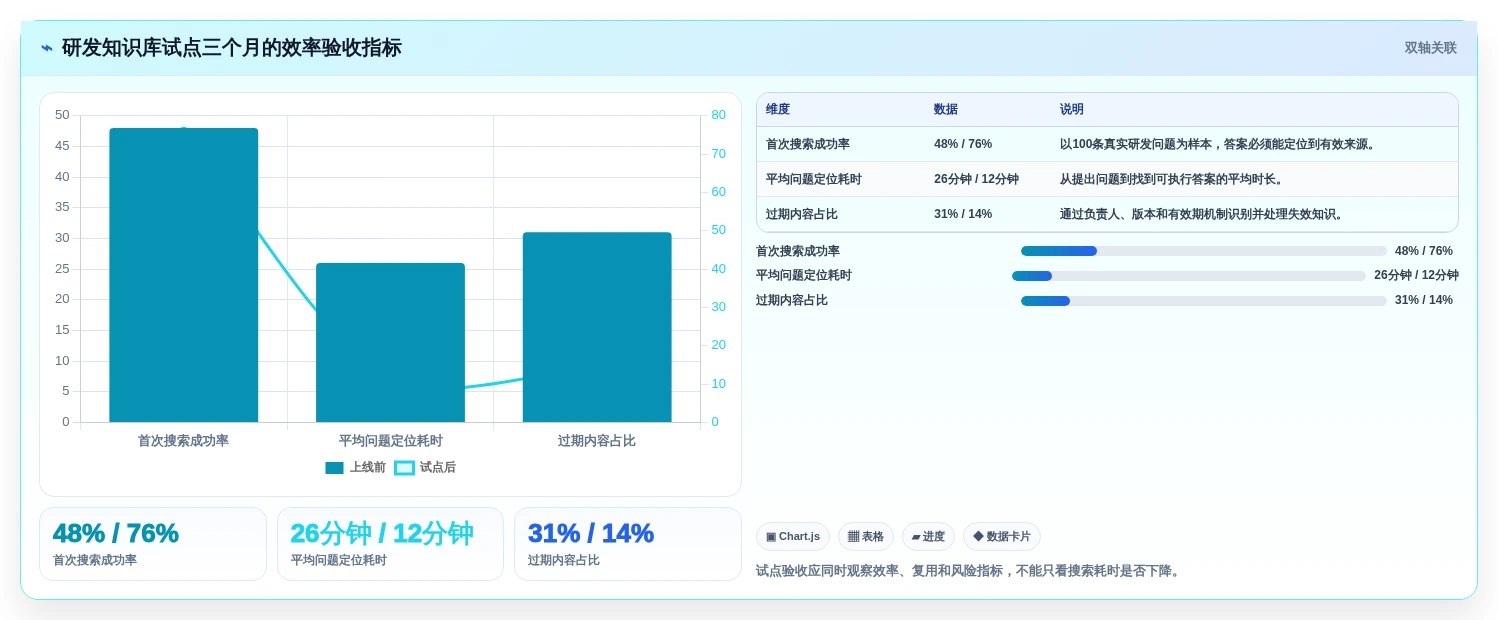Click the 过期内容占比 progress bar
The height and width of the screenshot is (620, 1498).
[1204, 301]
